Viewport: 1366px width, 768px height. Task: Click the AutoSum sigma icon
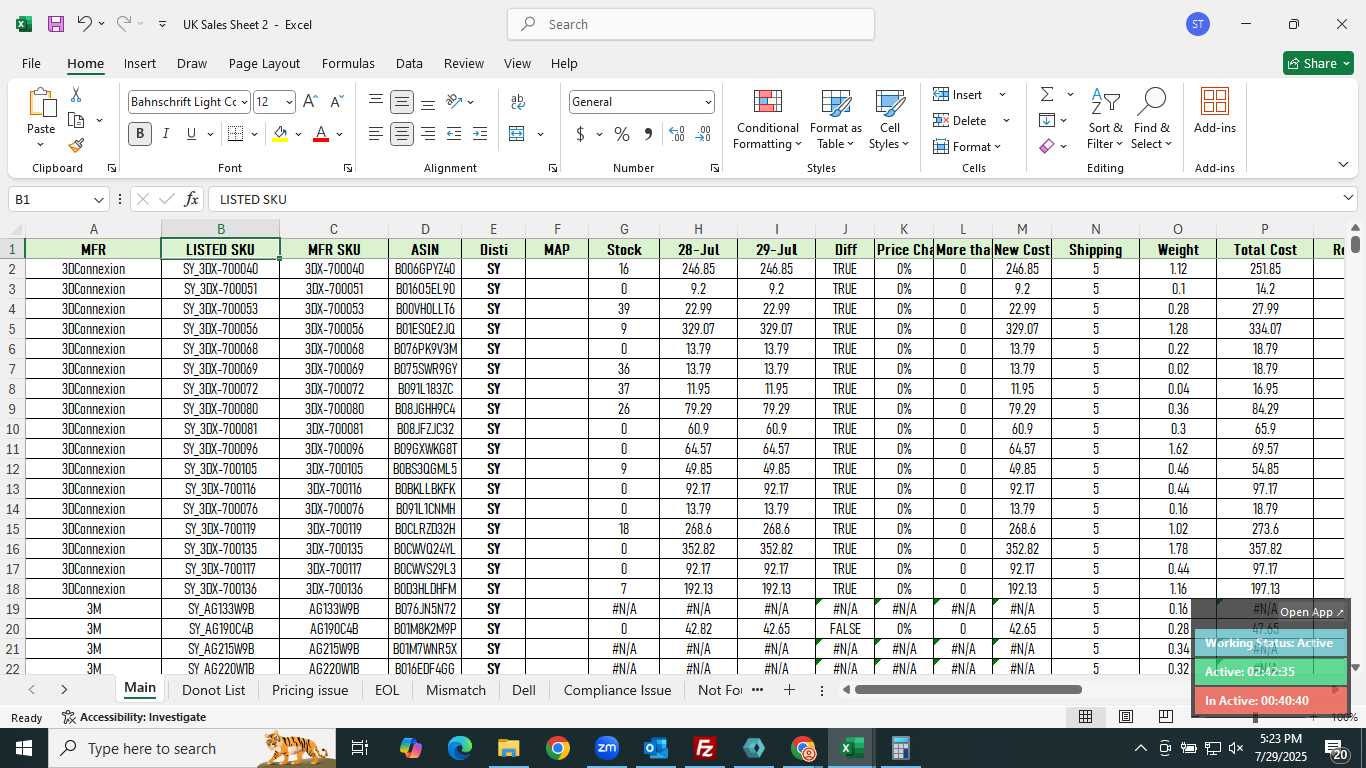[1047, 94]
